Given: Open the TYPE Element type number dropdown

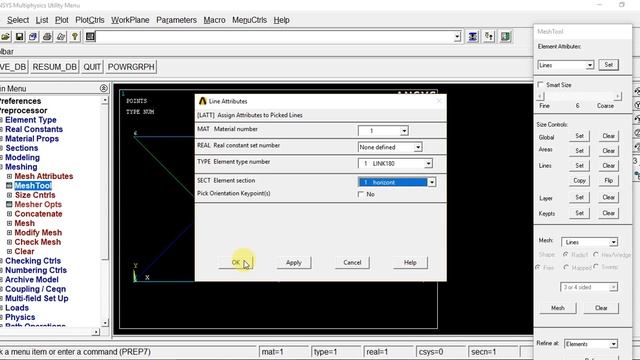Looking at the screenshot, I should click(x=428, y=163).
